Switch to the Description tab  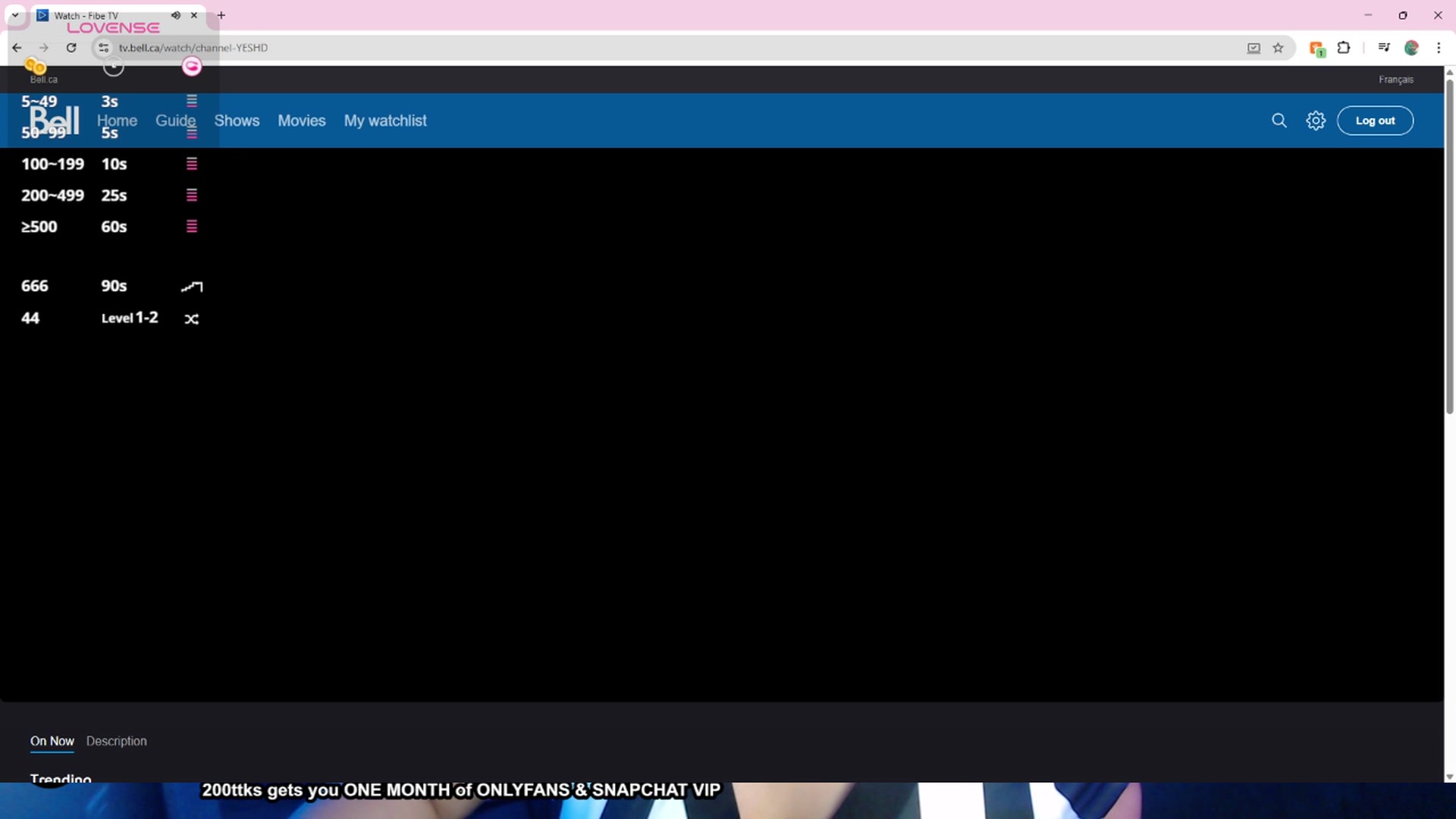point(116,741)
